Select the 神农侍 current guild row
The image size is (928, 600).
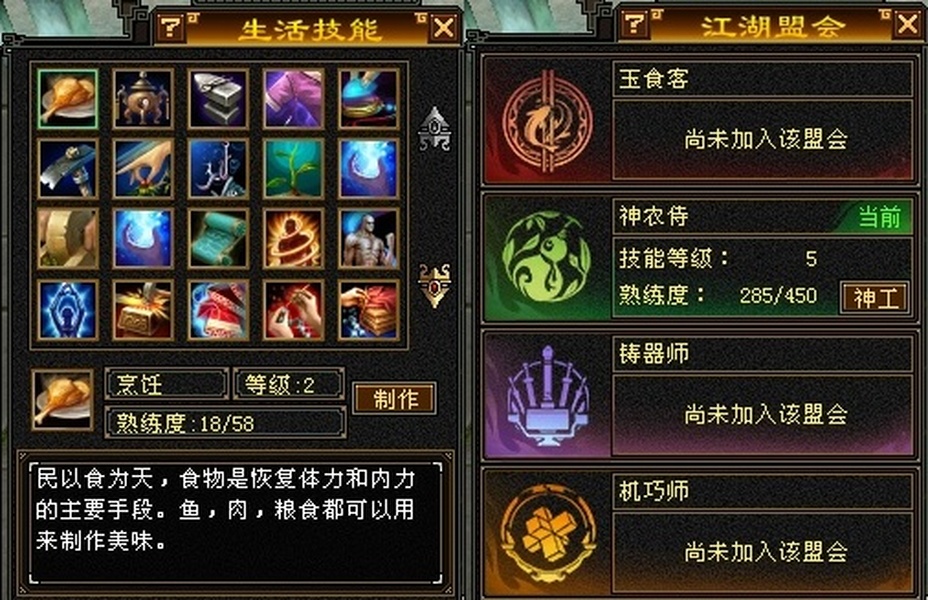(x=699, y=258)
